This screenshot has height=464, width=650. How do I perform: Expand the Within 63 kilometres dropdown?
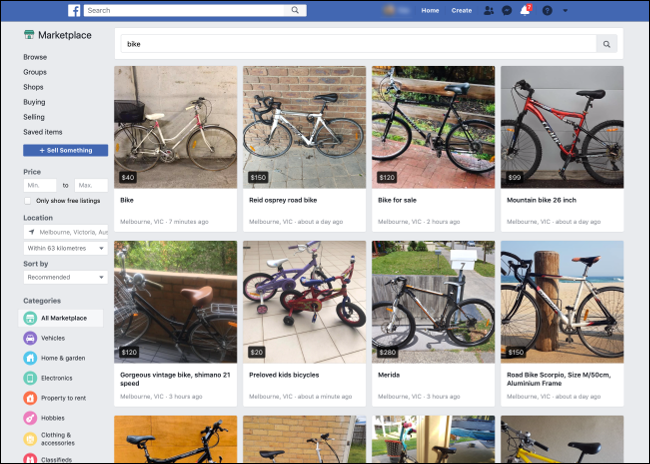(x=65, y=248)
